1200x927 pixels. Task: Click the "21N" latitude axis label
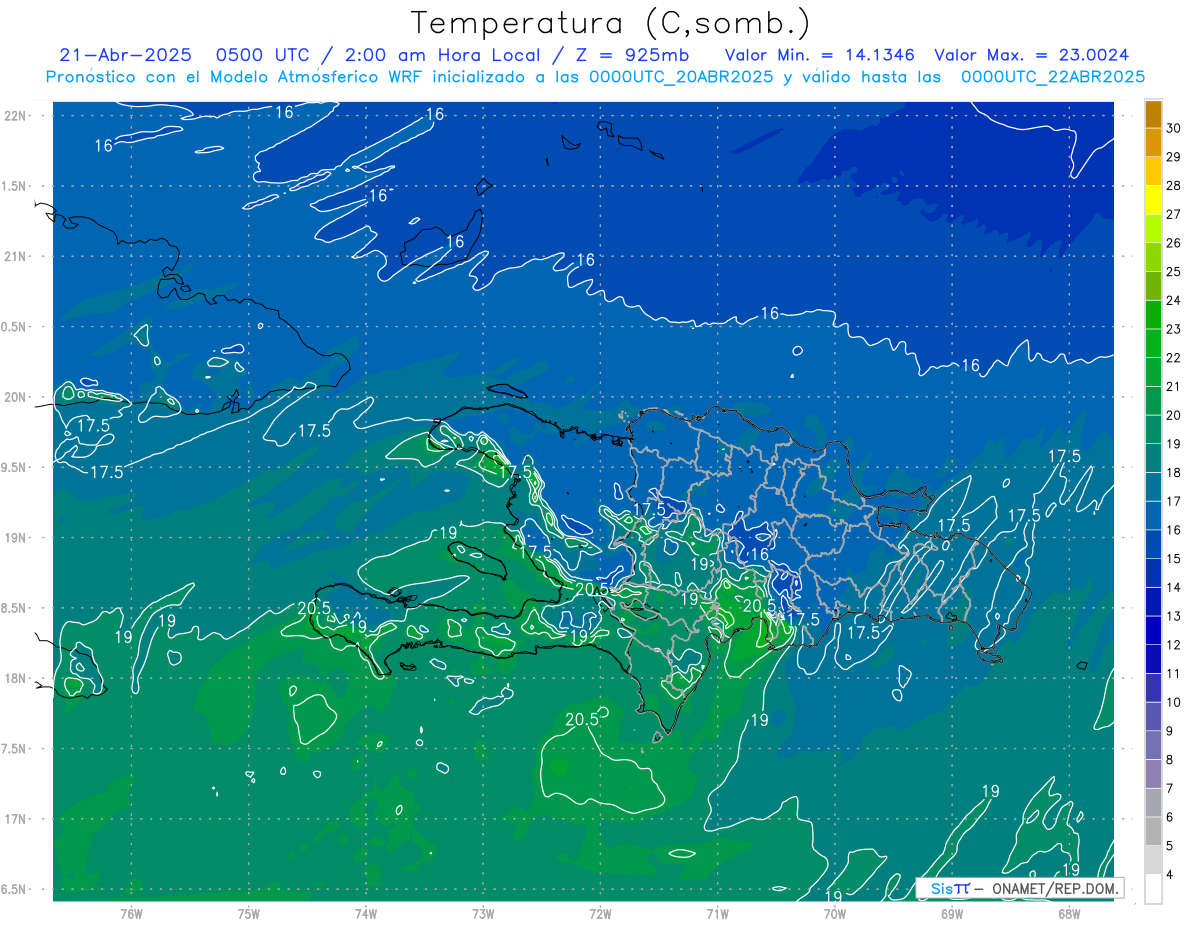tap(17, 257)
